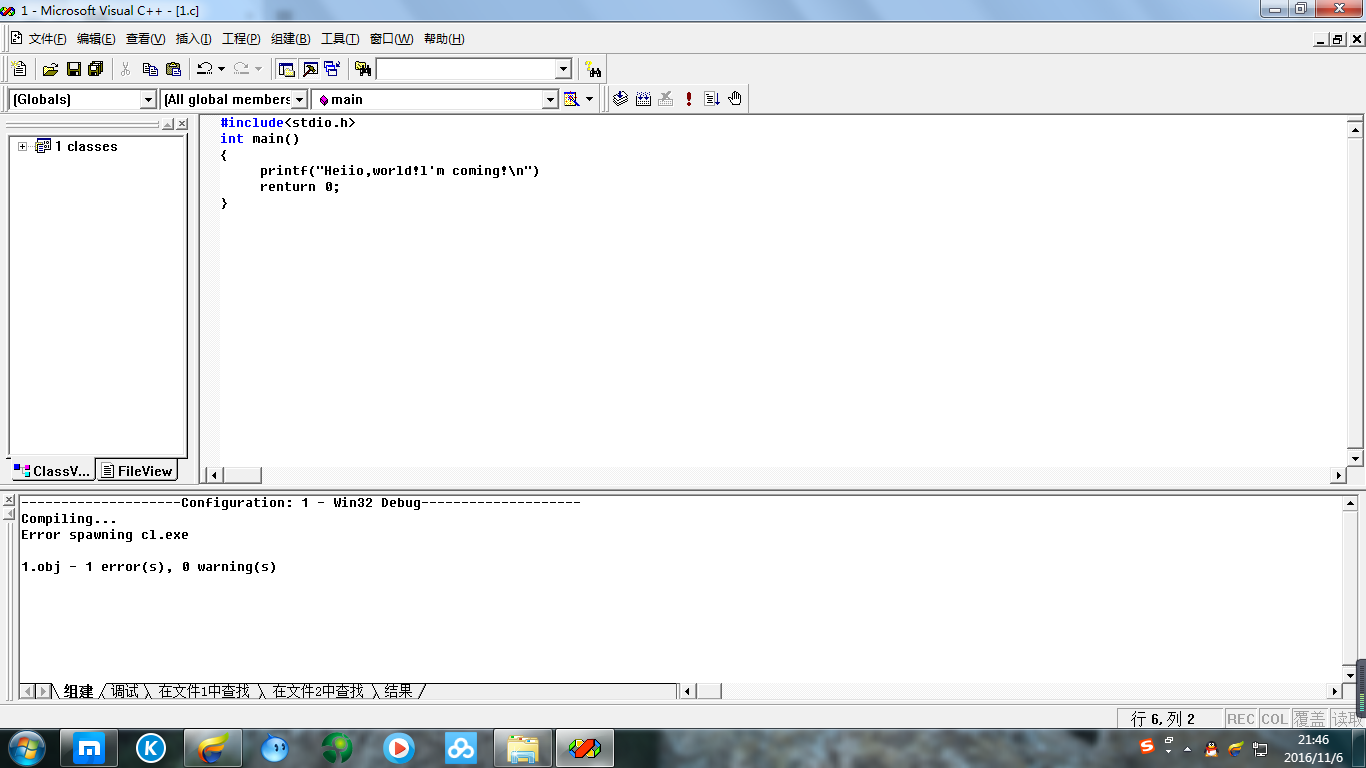Click the Compile icon in build toolbar
1366x768 pixels.
click(x=620, y=99)
